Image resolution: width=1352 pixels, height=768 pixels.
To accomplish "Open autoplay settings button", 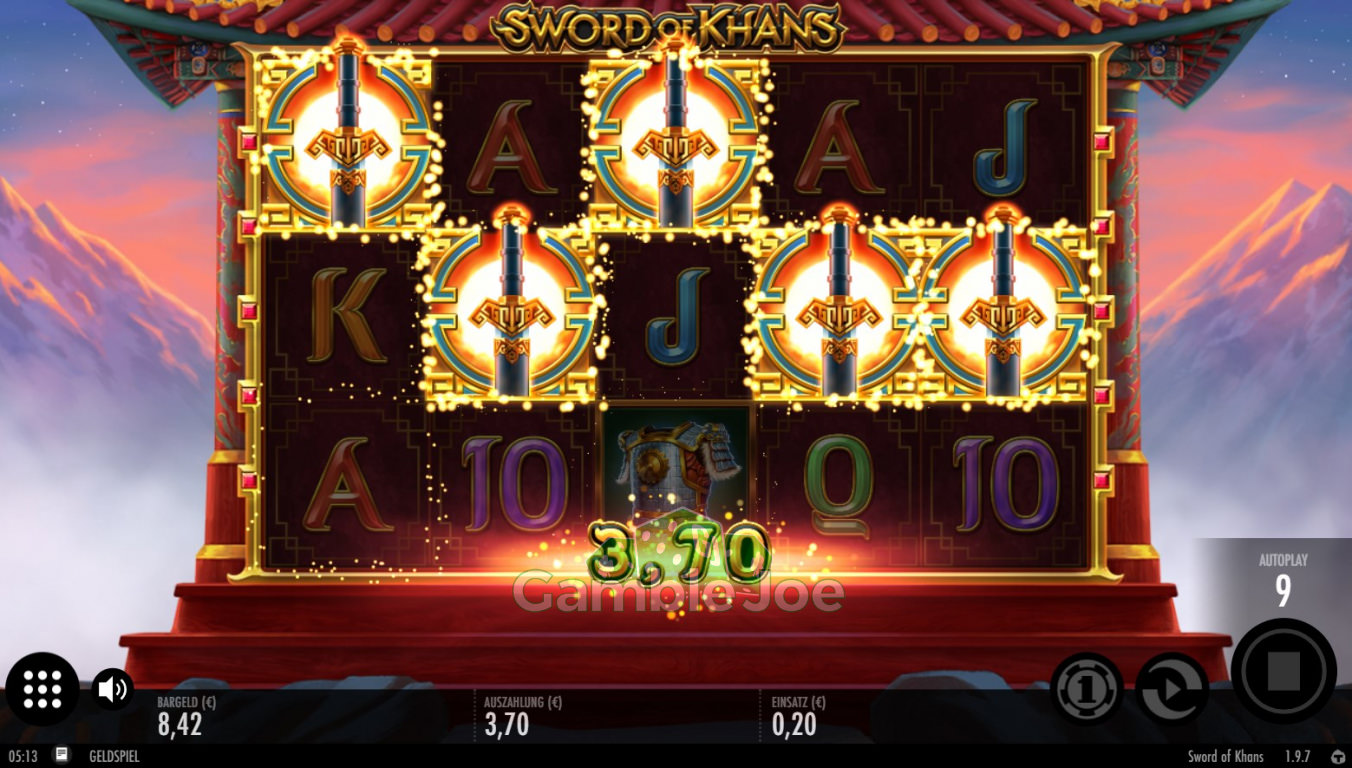I will tap(1172, 689).
